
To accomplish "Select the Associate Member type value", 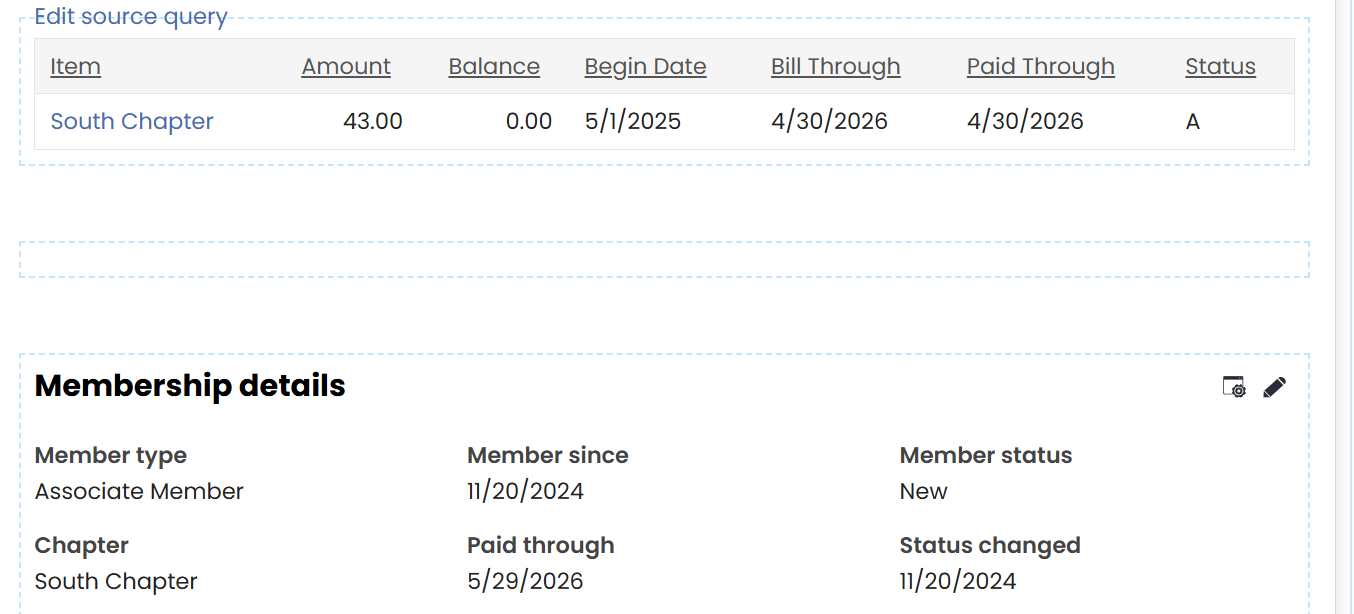I will [139, 491].
